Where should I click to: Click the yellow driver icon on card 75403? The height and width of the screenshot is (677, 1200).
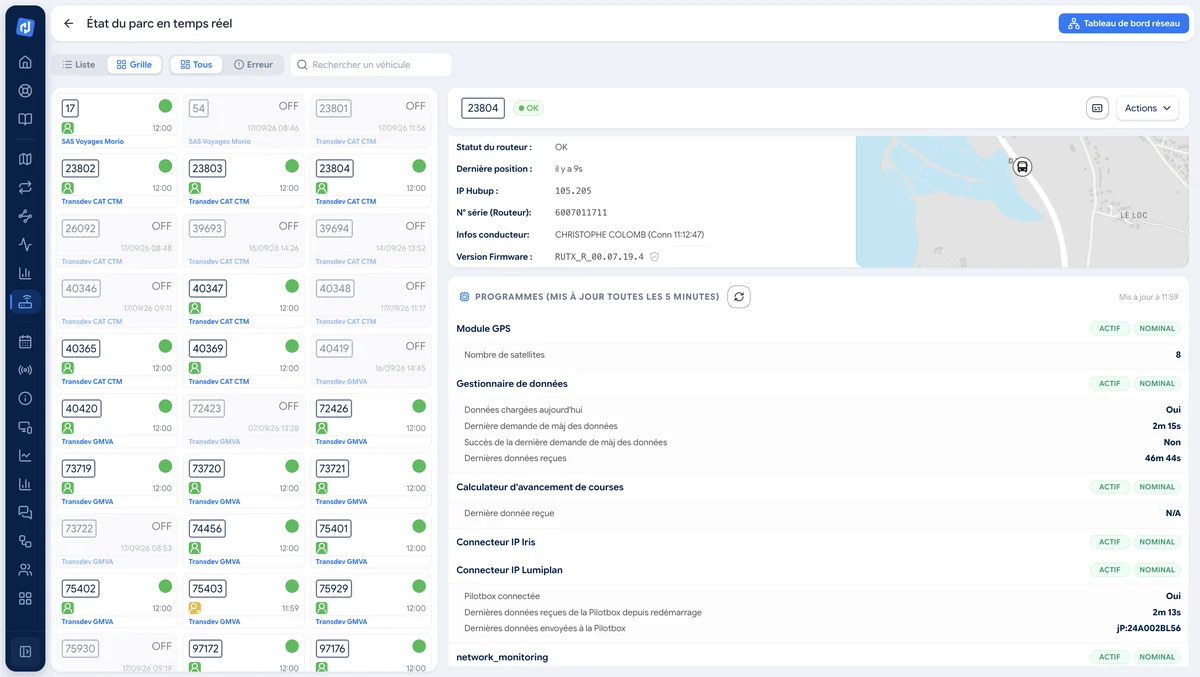point(195,608)
